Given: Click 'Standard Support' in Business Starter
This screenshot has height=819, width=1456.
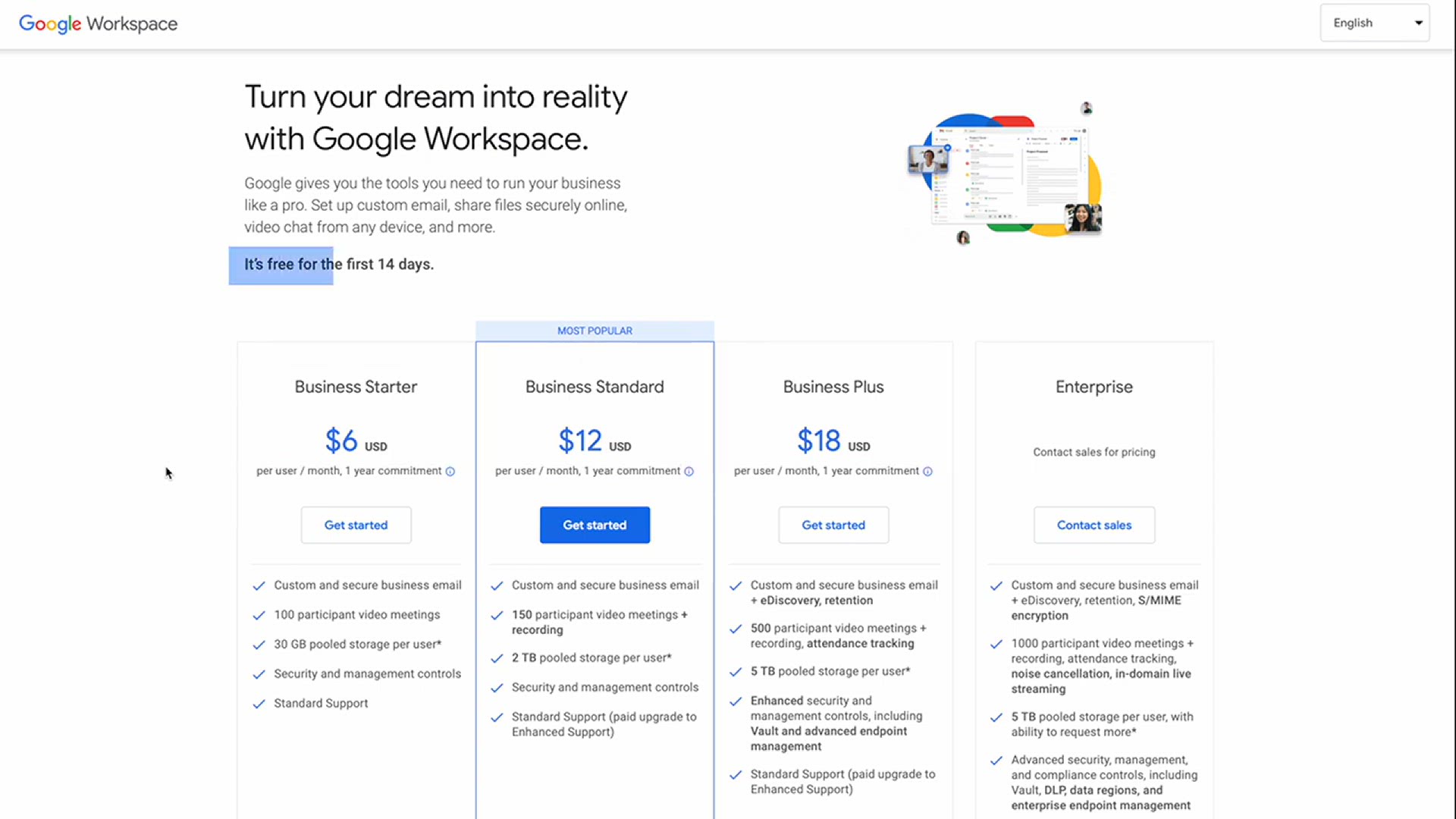Looking at the screenshot, I should click(321, 704).
